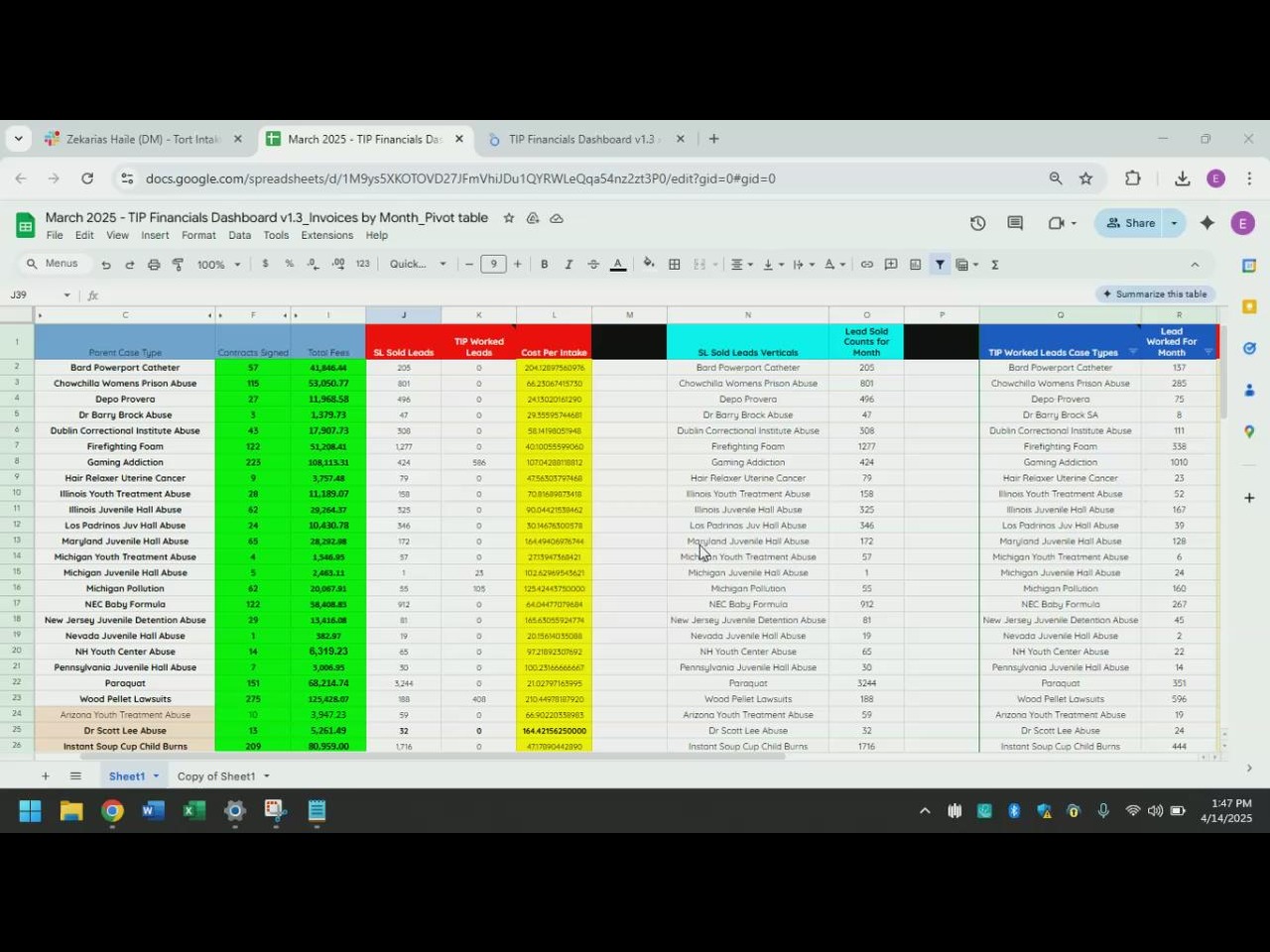
Task: Open version history clock icon
Action: [x=978, y=223]
